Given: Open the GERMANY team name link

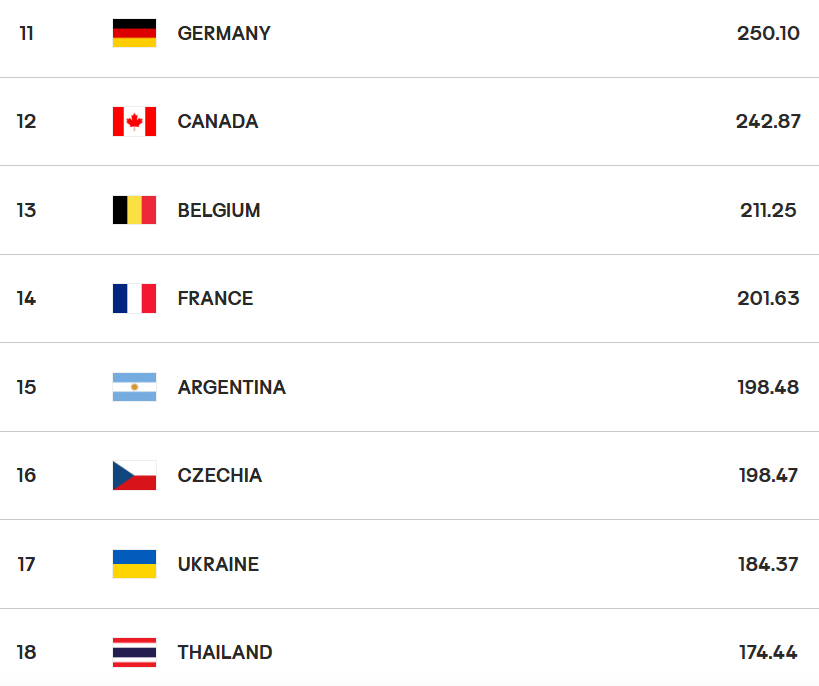Looking at the screenshot, I should 224,33.
